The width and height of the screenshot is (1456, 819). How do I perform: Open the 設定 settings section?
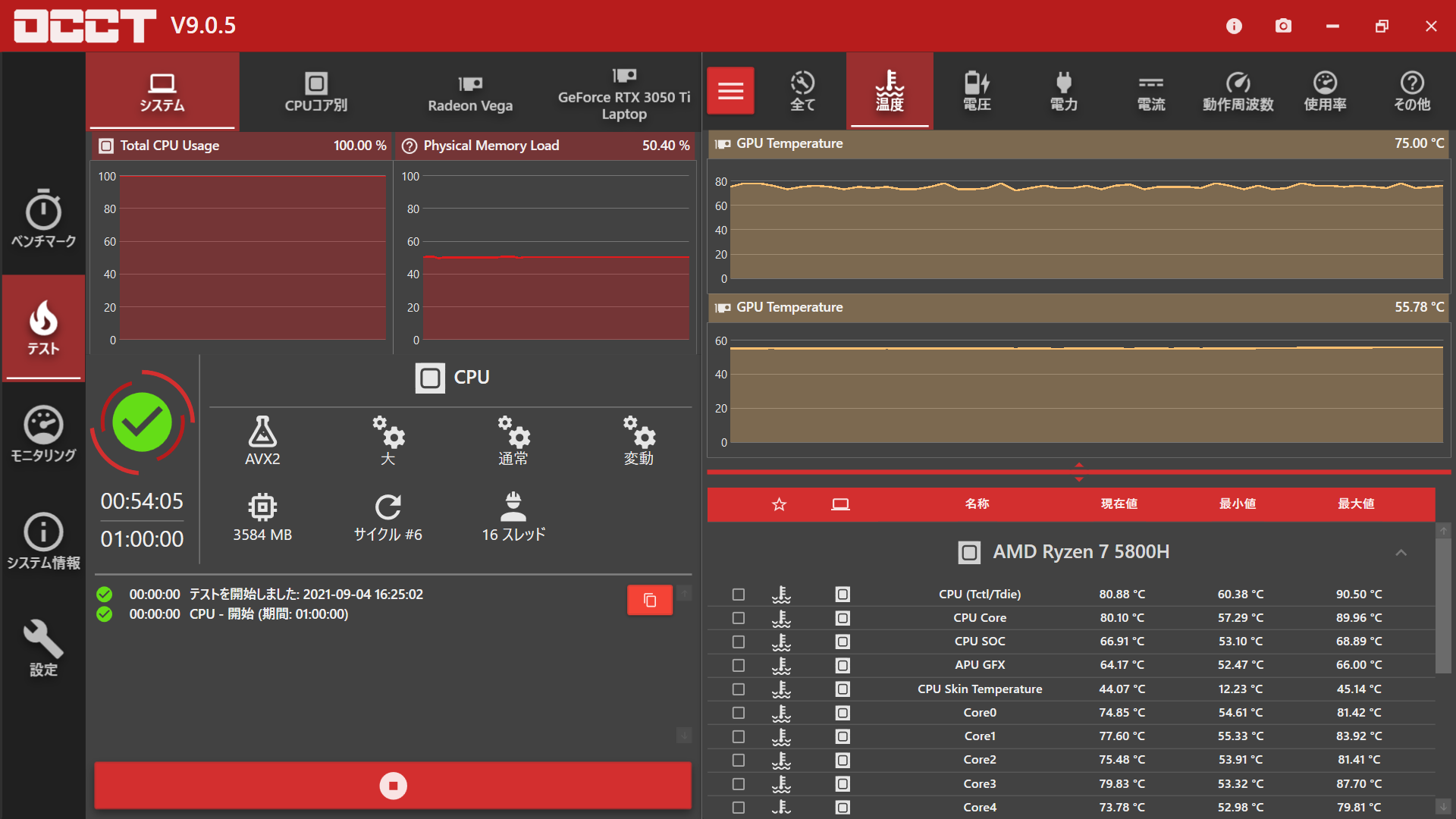(x=43, y=648)
